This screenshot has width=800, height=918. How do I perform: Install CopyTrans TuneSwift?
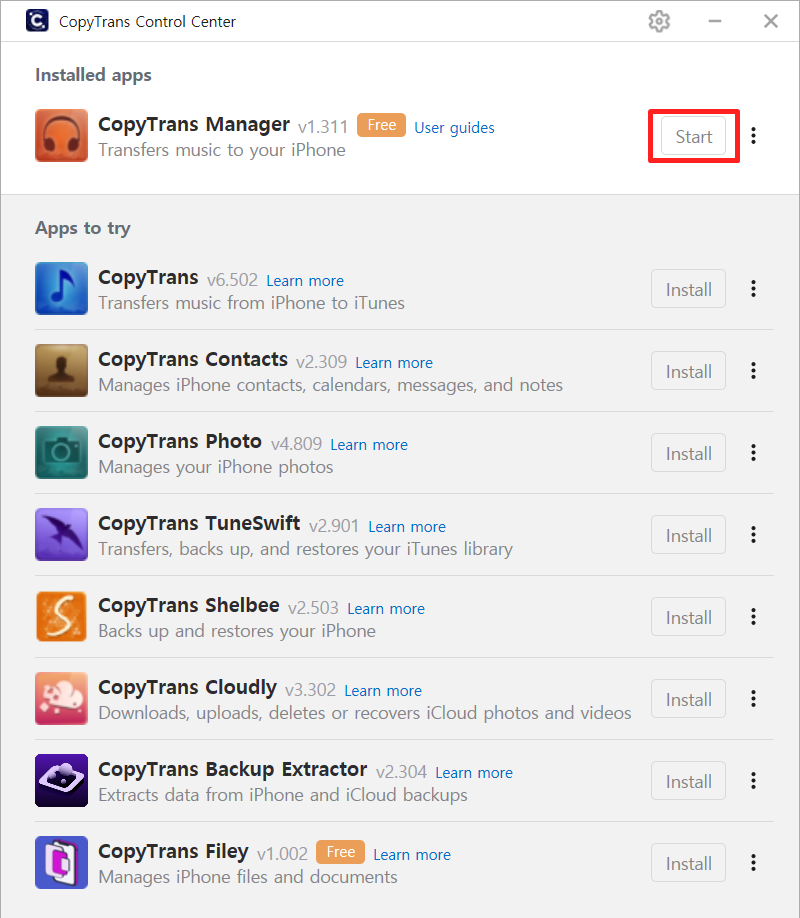point(688,535)
